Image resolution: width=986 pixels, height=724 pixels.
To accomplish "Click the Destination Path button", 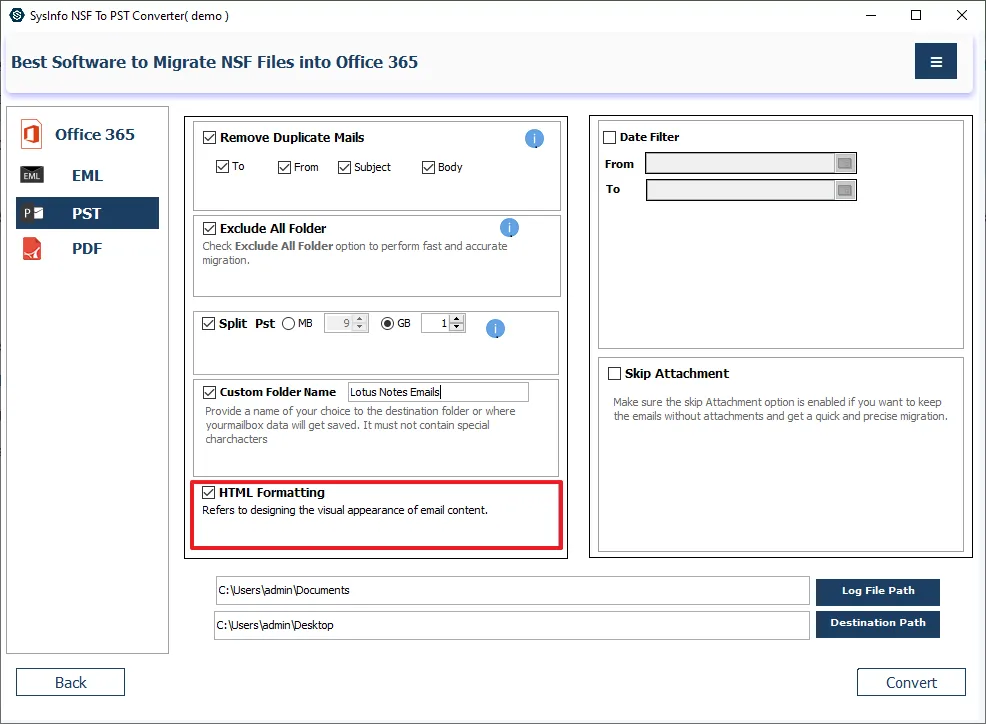I will (877, 623).
